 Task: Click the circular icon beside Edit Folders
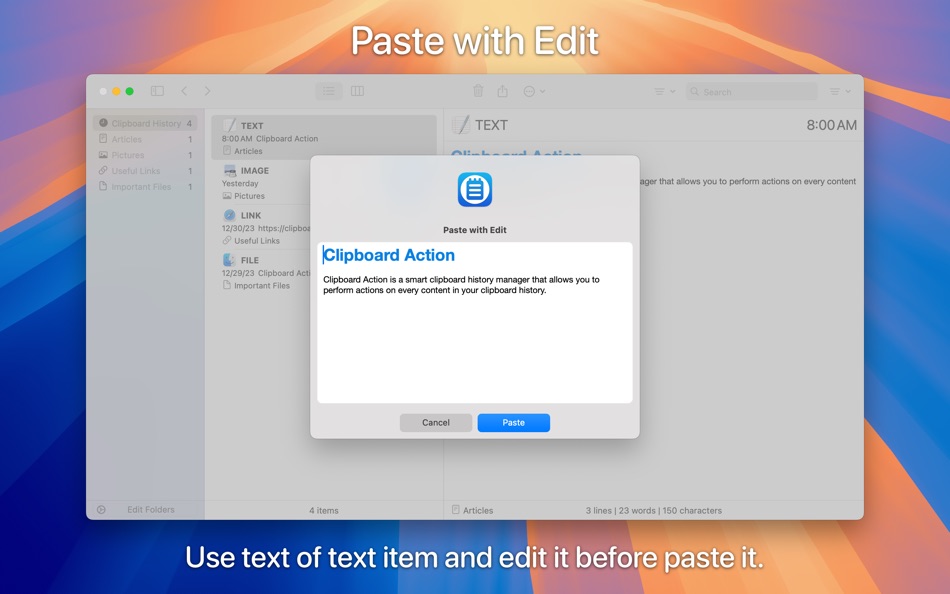click(x=101, y=510)
